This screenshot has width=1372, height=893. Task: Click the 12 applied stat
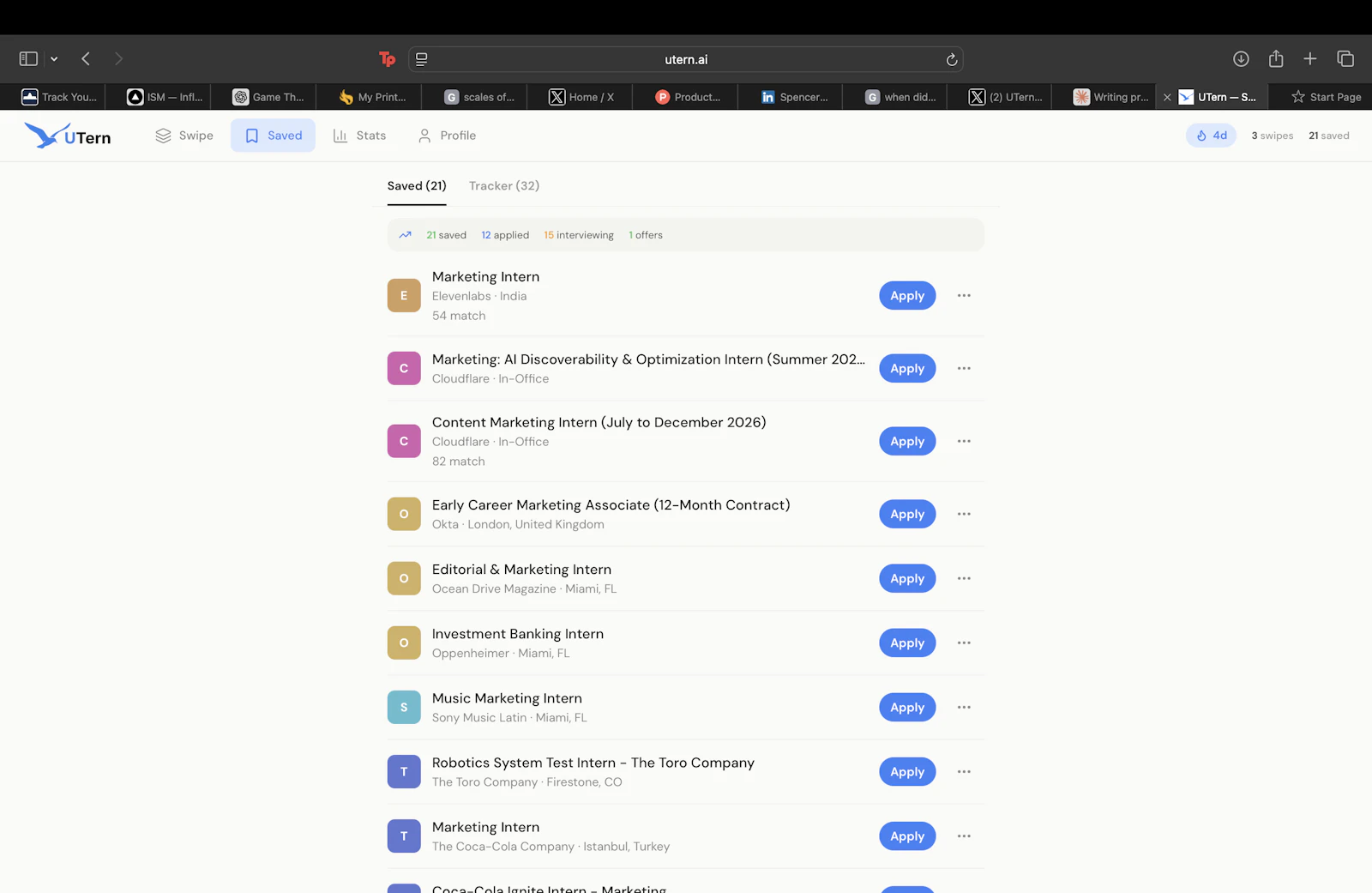click(x=505, y=235)
